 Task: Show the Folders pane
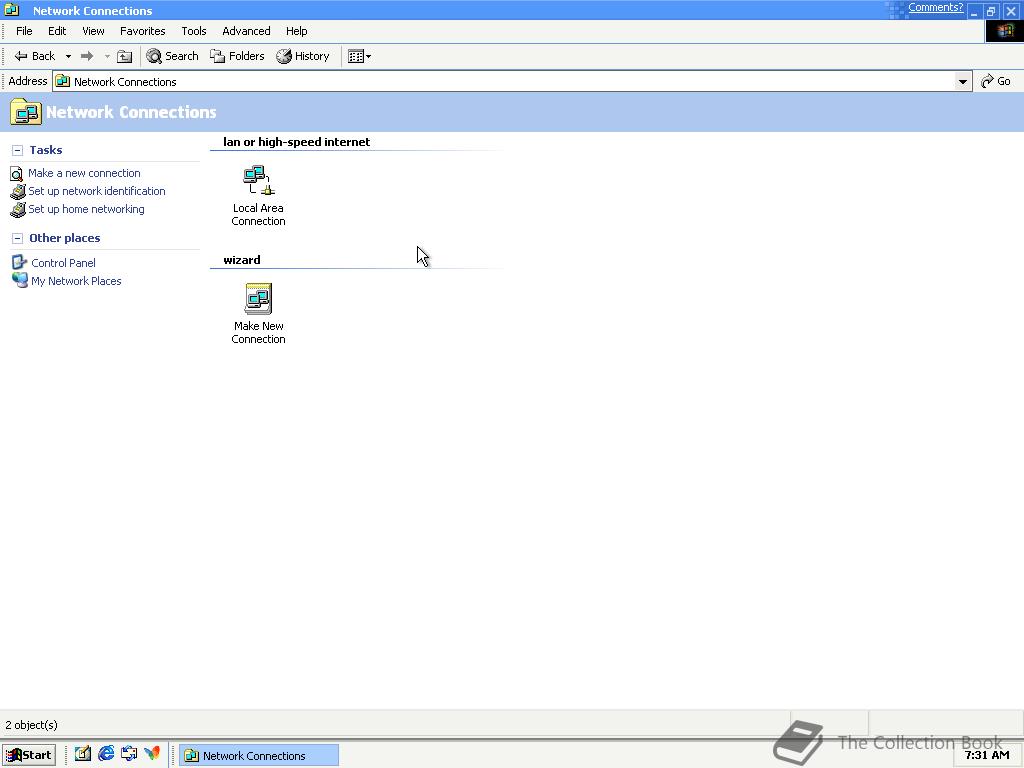[237, 56]
